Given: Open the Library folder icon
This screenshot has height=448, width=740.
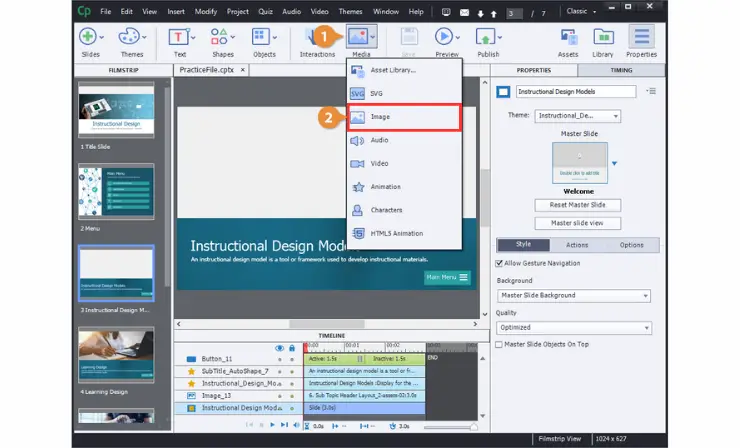Looking at the screenshot, I should coord(603,37).
